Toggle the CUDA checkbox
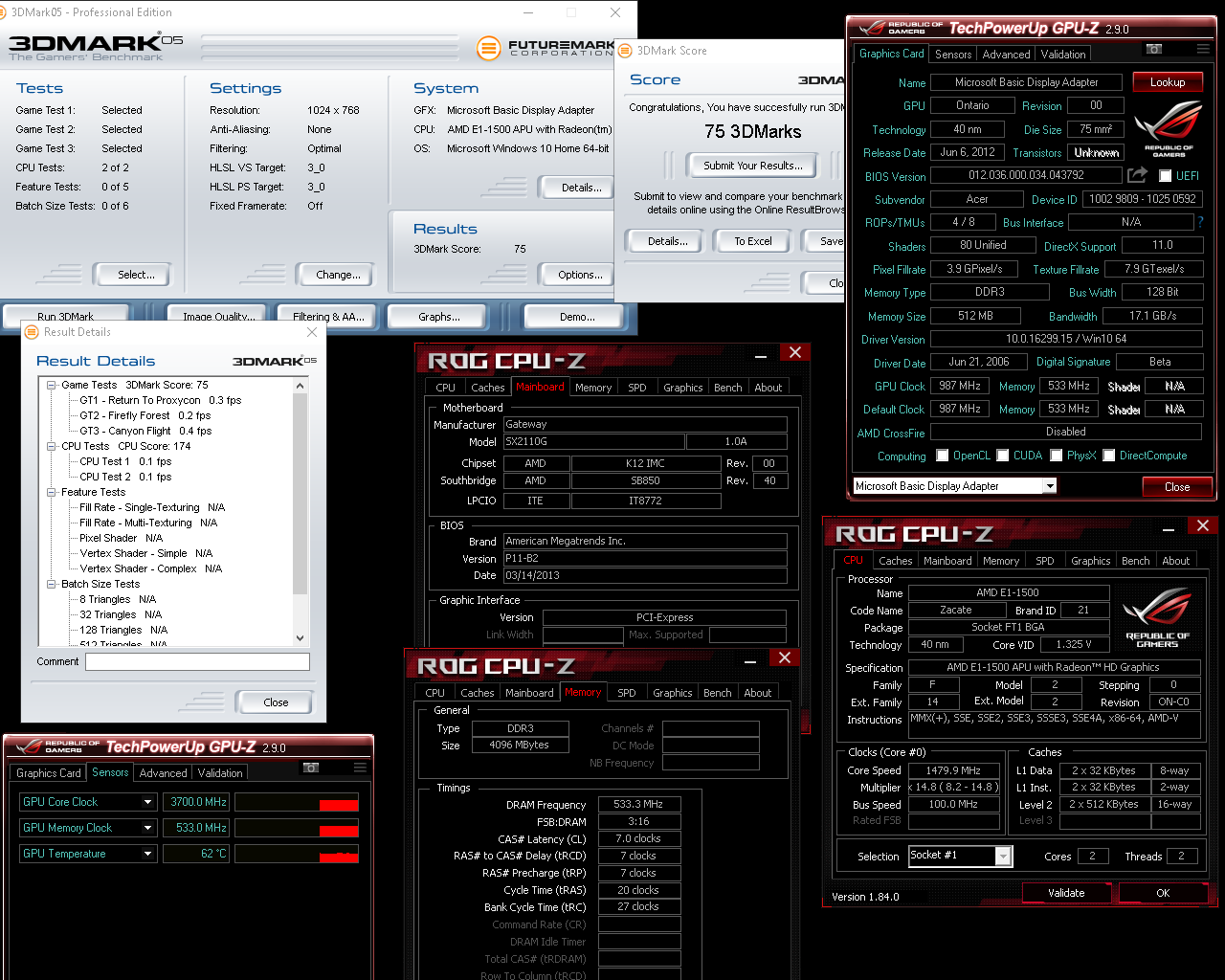This screenshot has width=1225, height=980. pyautogui.click(x=1003, y=456)
